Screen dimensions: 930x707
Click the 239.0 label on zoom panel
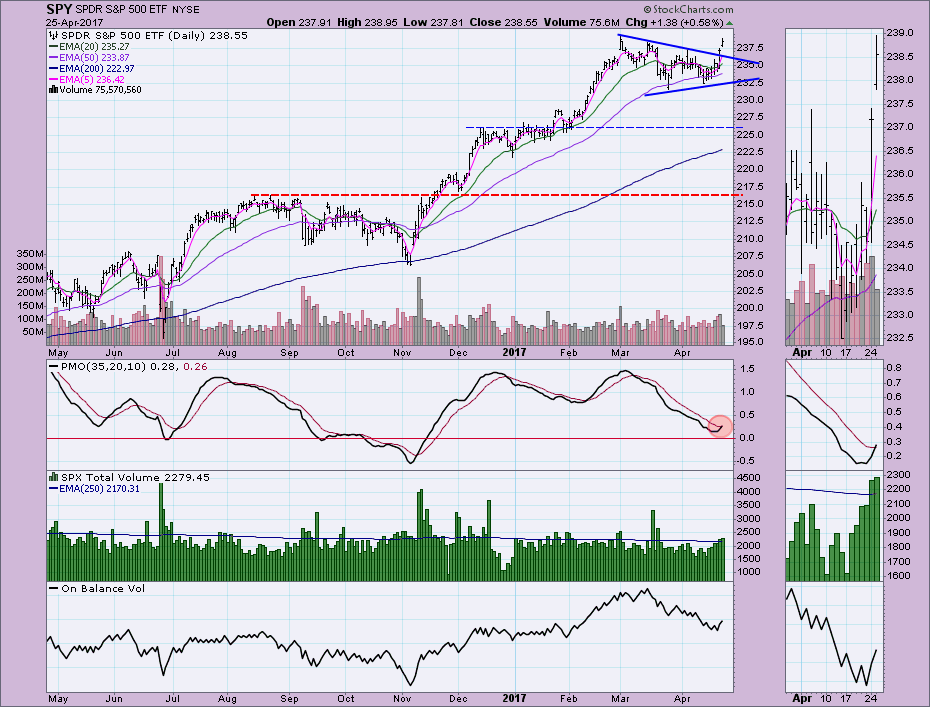point(900,33)
